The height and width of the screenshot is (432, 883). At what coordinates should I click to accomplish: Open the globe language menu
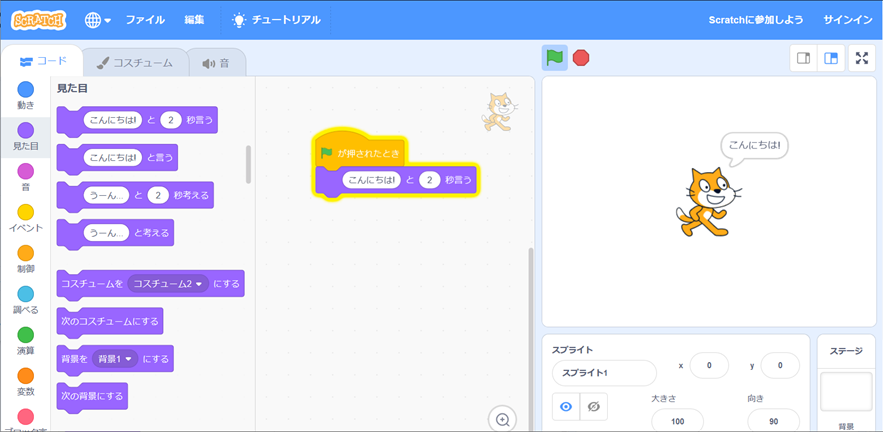point(97,20)
